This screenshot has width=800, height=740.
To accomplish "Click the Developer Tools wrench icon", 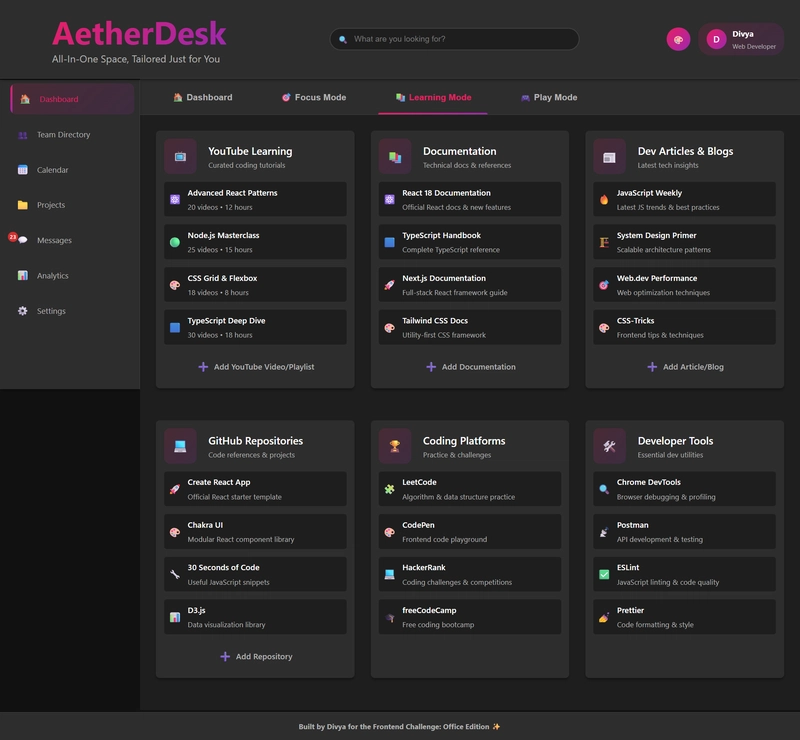I will pos(609,446).
